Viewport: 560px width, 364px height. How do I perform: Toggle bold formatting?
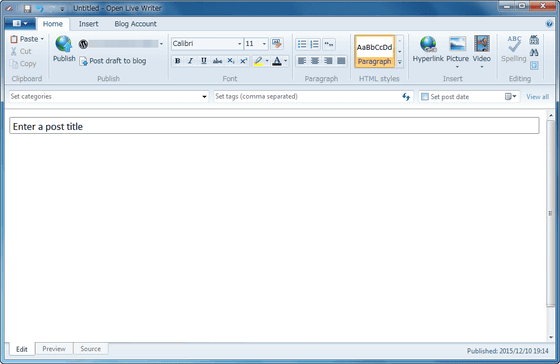coord(178,61)
